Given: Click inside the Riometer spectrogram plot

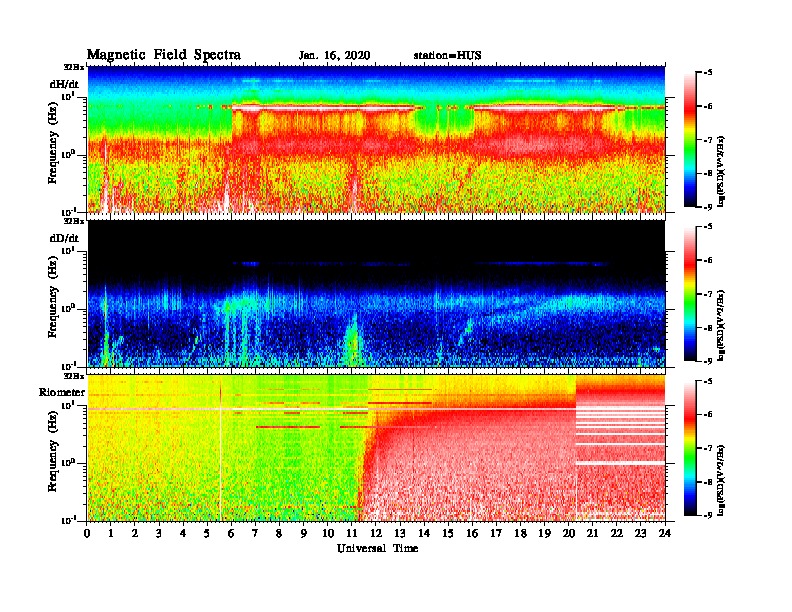Looking at the screenshot, I should (376, 448).
